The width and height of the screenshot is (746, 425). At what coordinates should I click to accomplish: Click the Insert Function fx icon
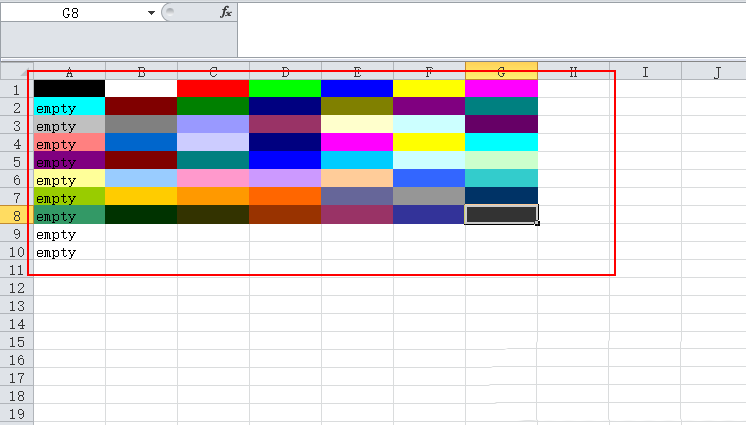(x=226, y=12)
